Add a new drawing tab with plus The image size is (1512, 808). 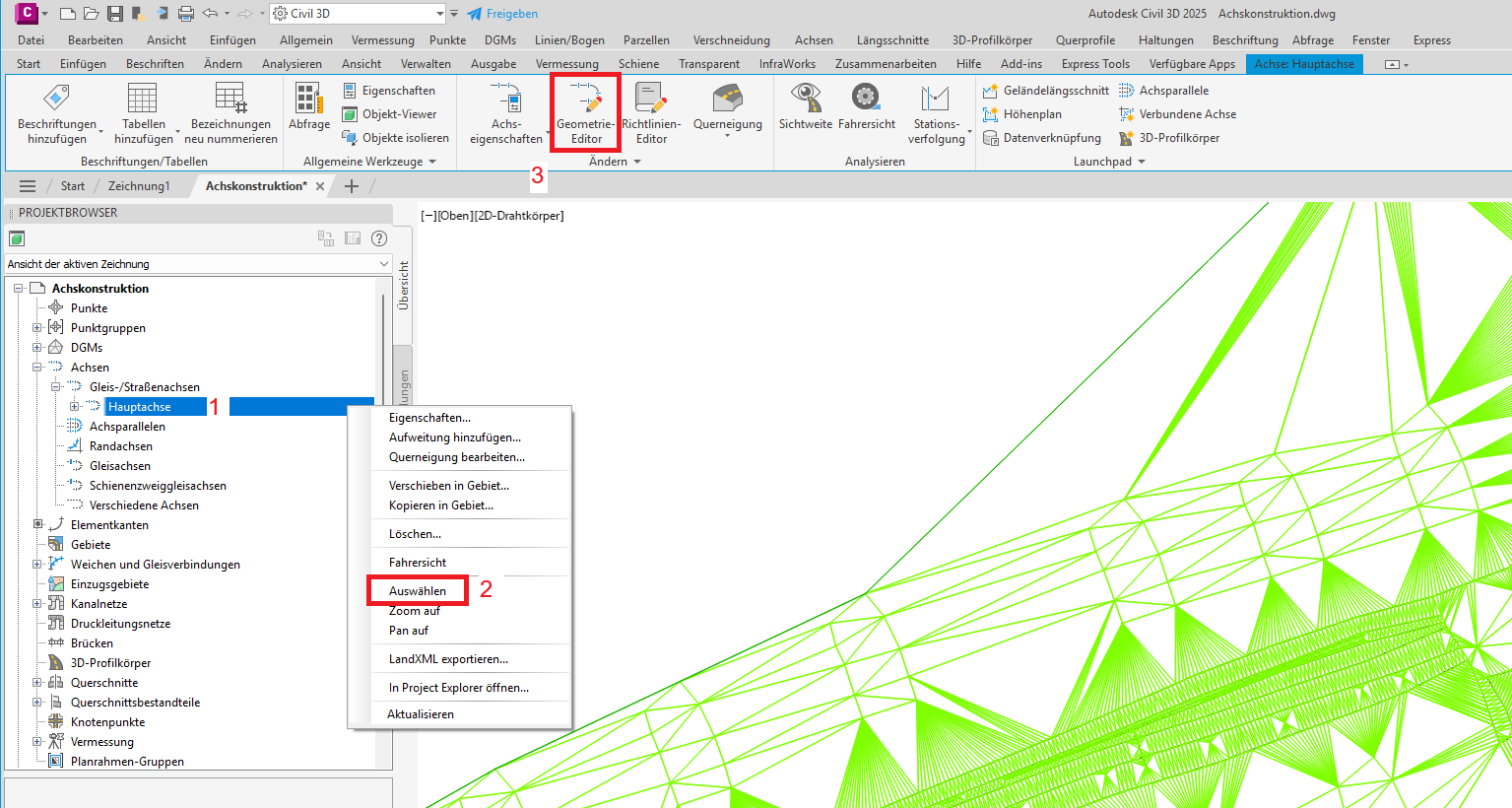[x=352, y=186]
